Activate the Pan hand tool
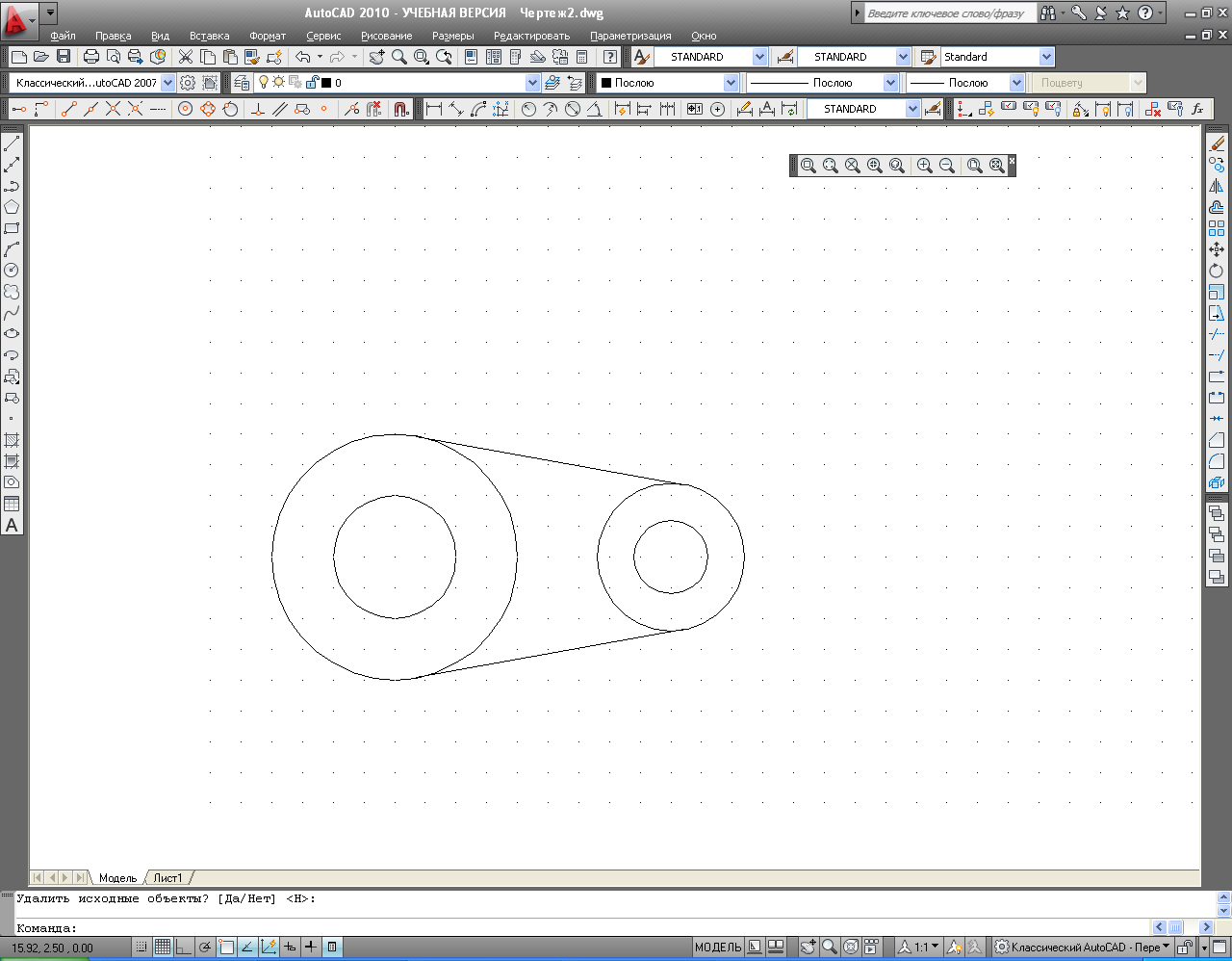This screenshot has width=1232, height=961. (375, 57)
